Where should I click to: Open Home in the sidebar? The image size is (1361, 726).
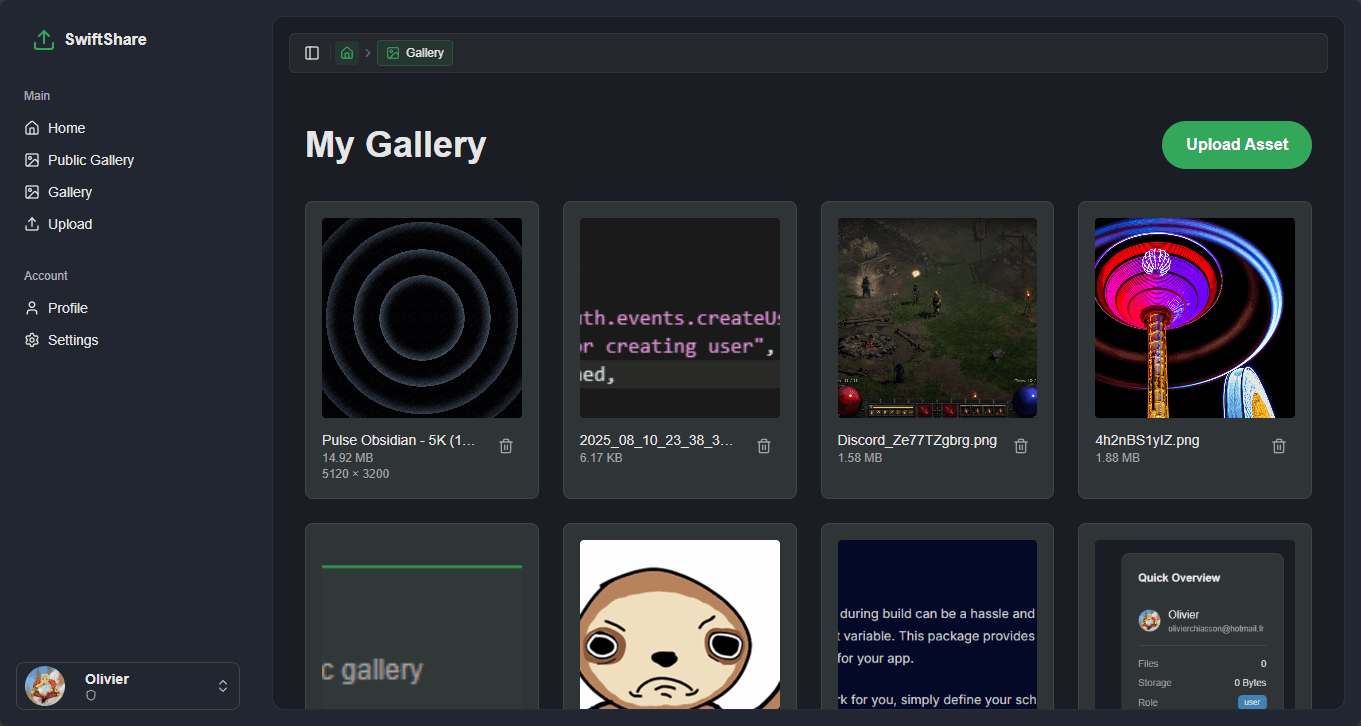(128, 128)
